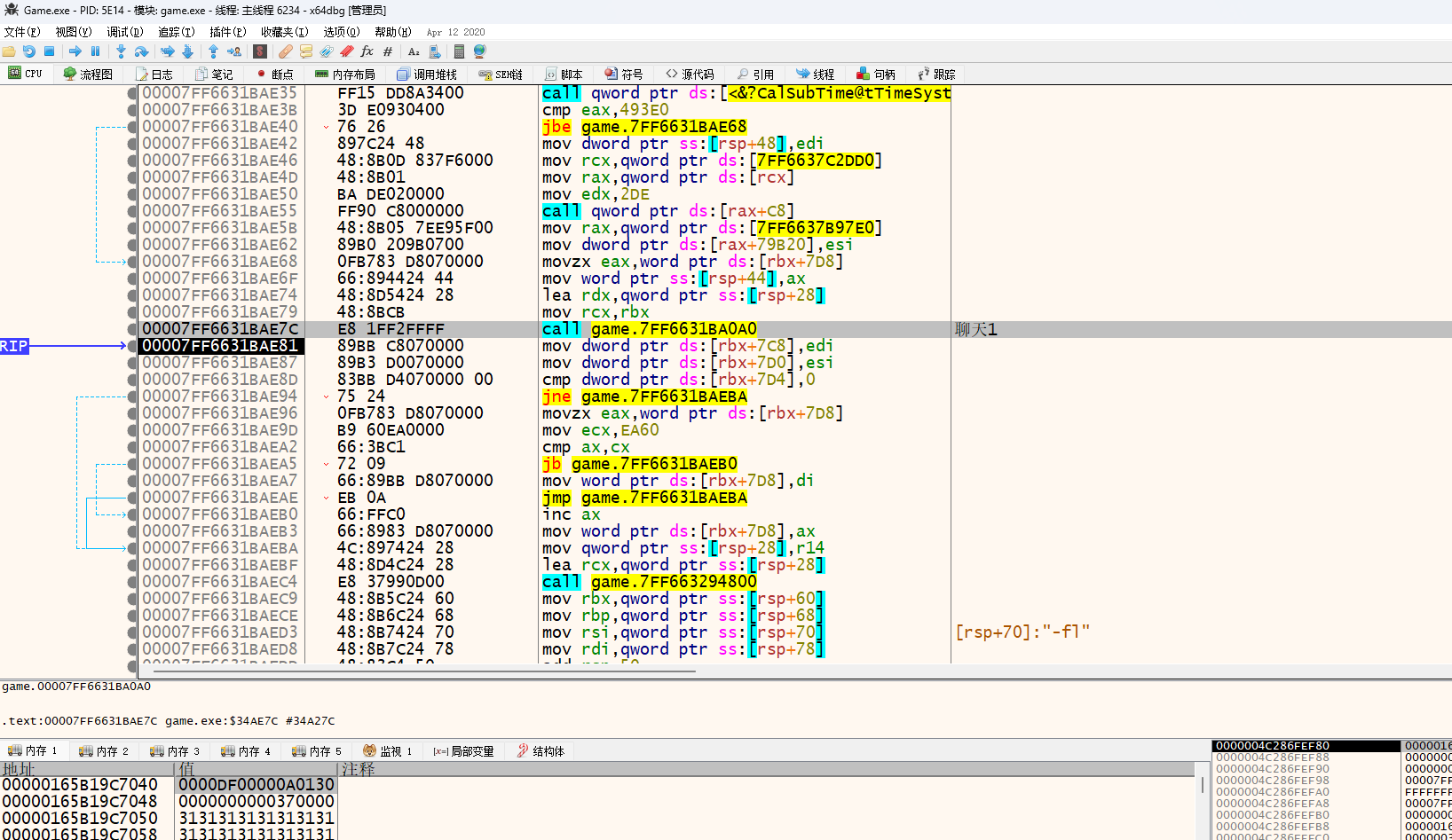The height and width of the screenshot is (840, 1452).
Task: Open the 断点 breakpoints tab
Action: [274, 75]
